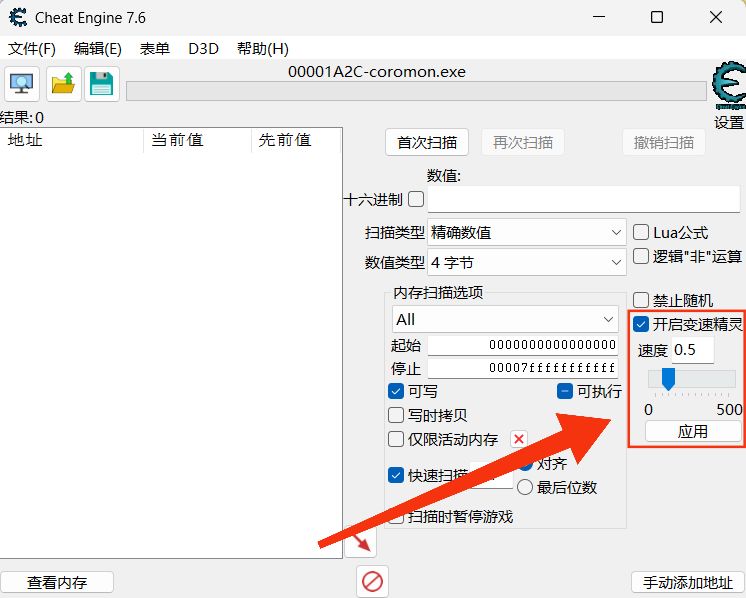This screenshot has width=746, height=598.
Task: Click the 停止 address field
Action: [x=522, y=368]
